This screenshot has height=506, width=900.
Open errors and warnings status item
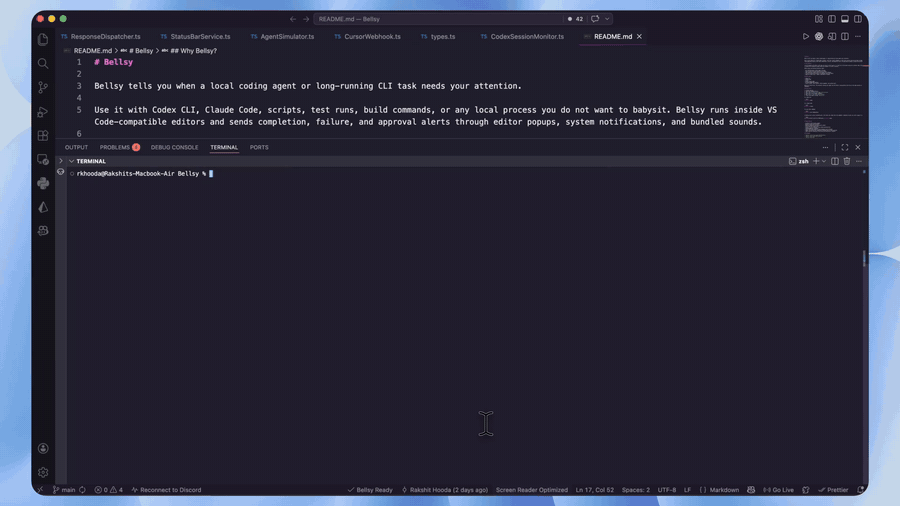point(108,490)
